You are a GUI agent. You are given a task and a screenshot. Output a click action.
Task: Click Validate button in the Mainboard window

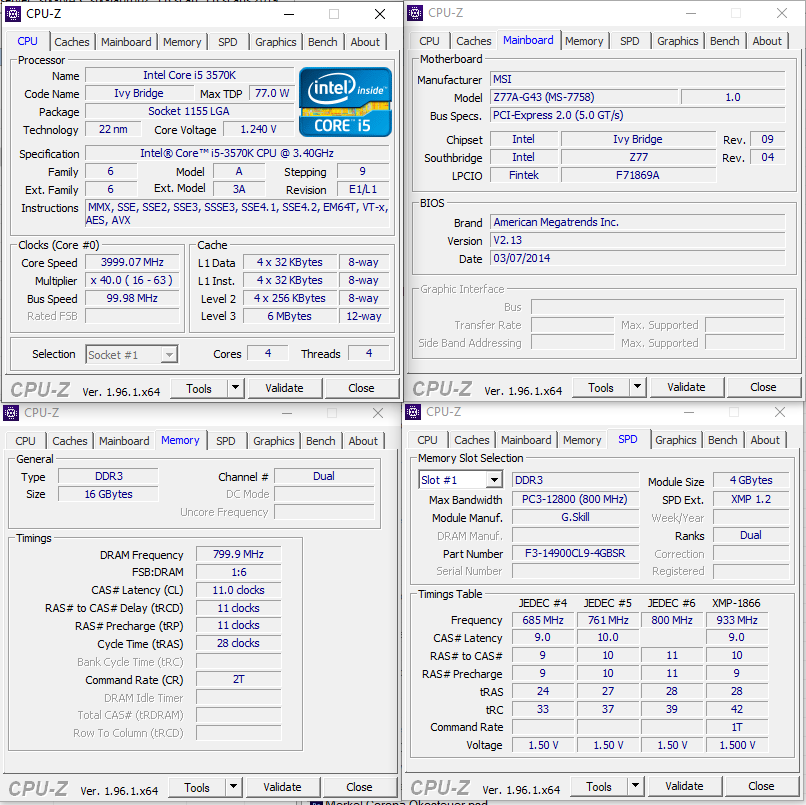point(686,387)
